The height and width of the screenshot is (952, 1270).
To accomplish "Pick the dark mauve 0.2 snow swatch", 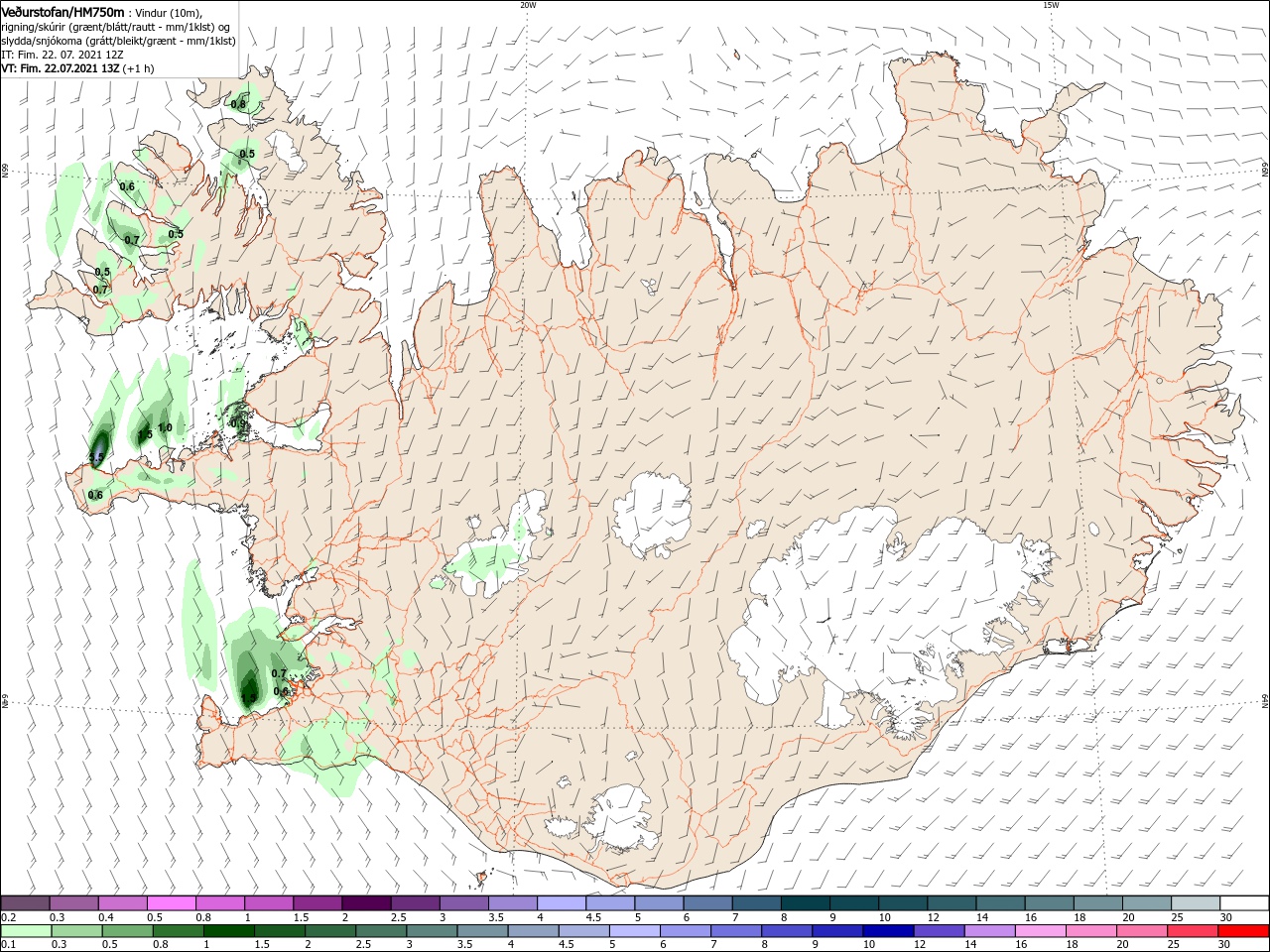I will pos(26,903).
